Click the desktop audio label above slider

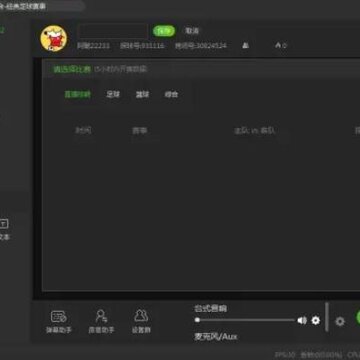(210, 309)
